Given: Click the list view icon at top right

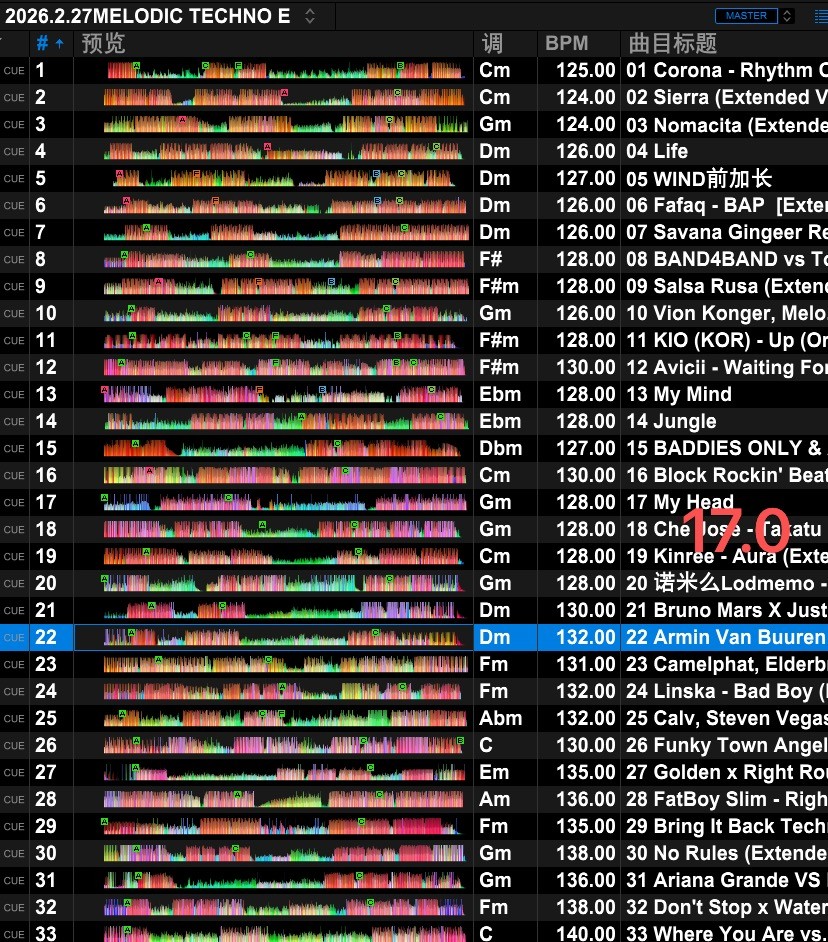Looking at the screenshot, I should point(820,16).
